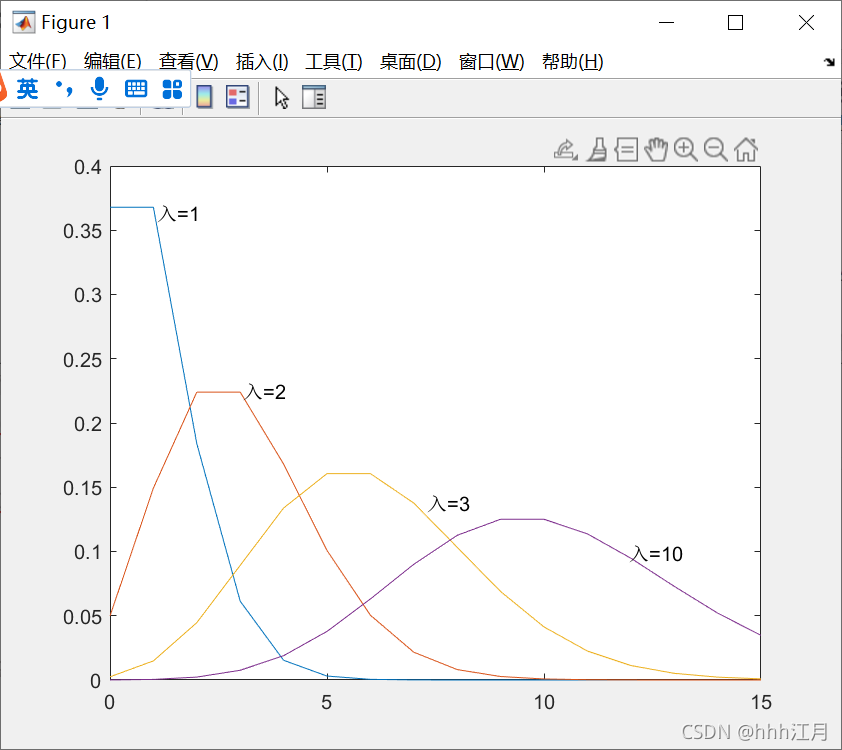Click the dock figure arrow in menu bar
The width and height of the screenshot is (842, 750).
(x=829, y=62)
